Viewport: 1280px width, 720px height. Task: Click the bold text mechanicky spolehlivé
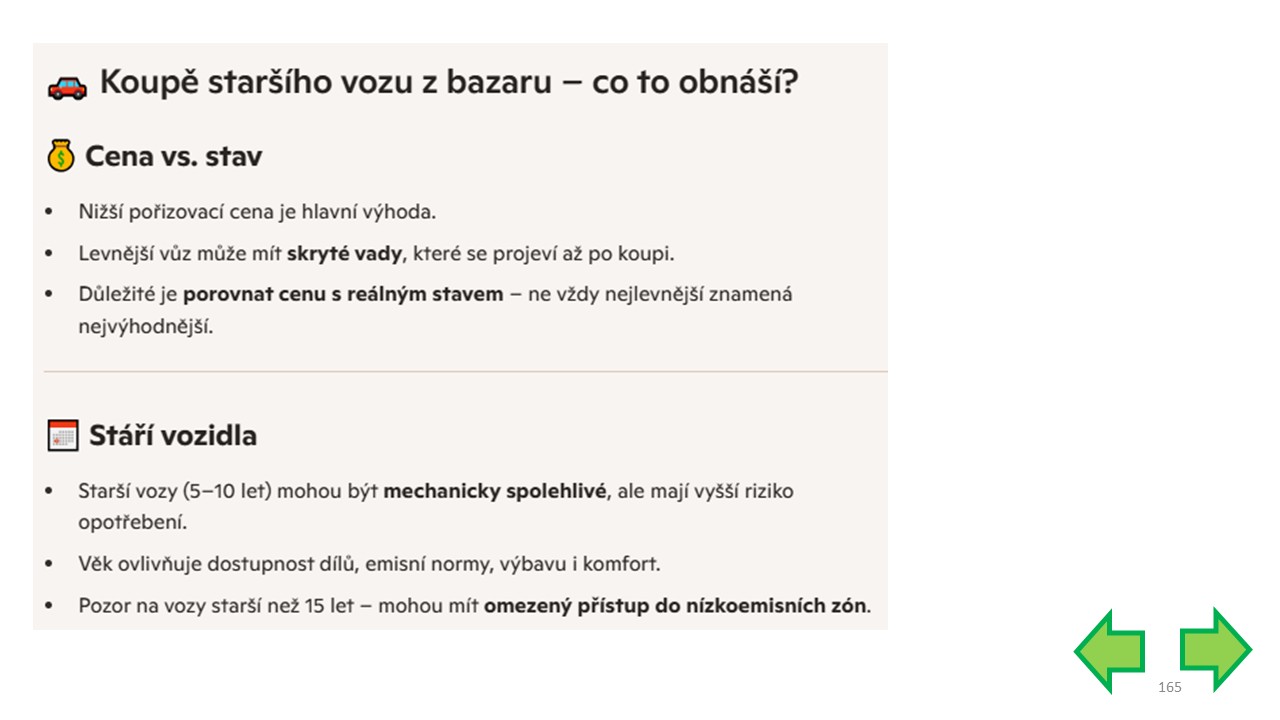click(495, 492)
